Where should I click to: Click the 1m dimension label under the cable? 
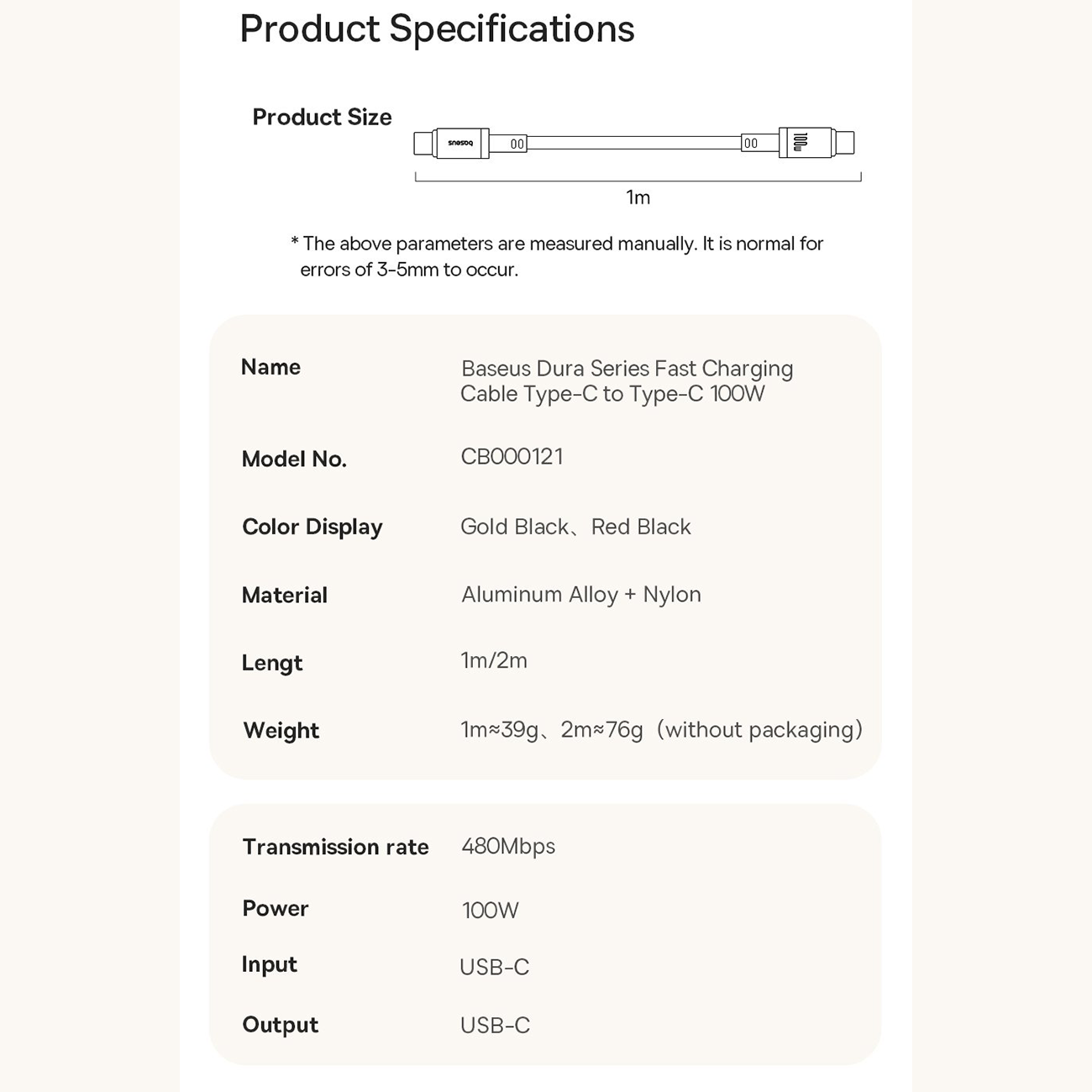[x=638, y=197]
